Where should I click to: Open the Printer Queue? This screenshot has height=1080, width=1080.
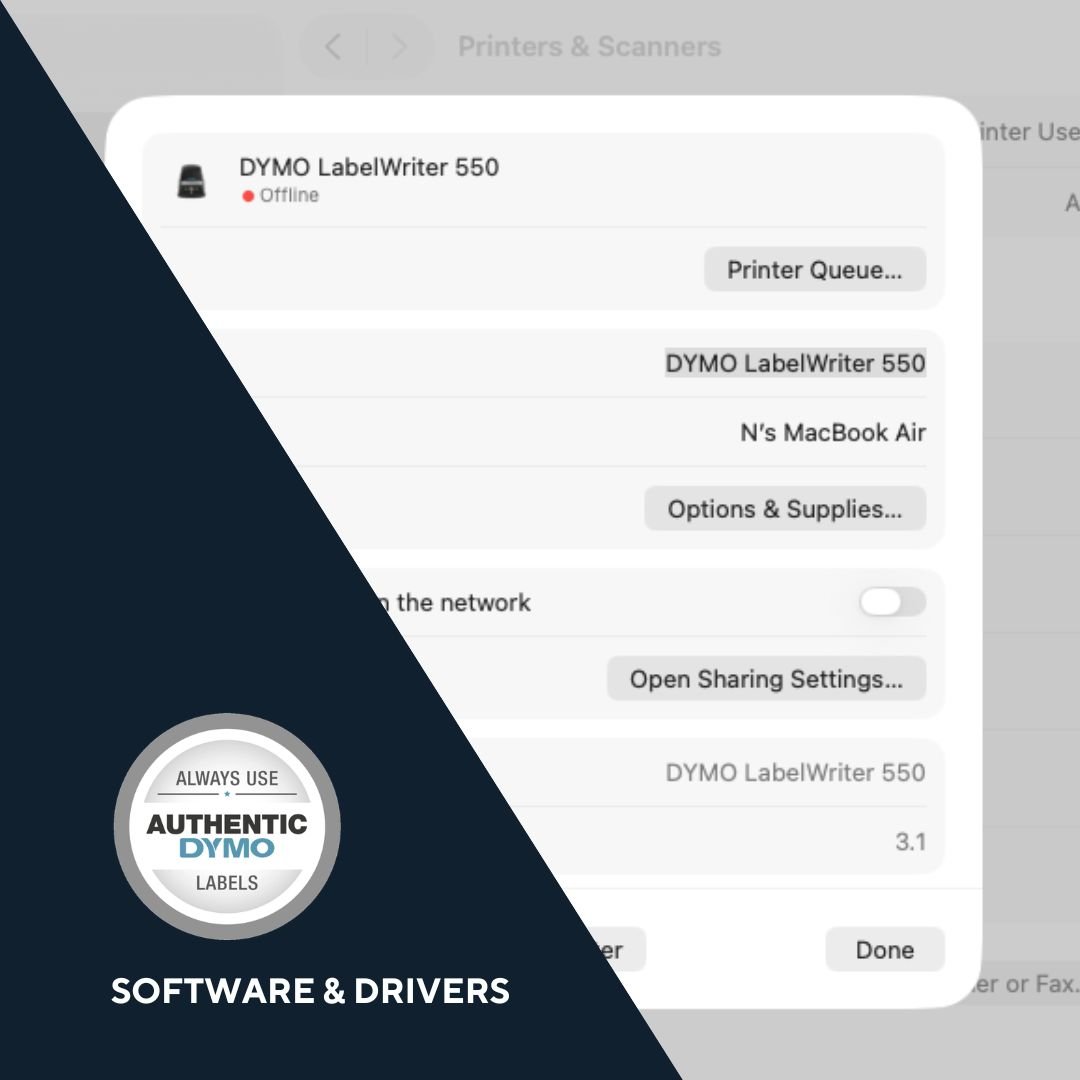tap(815, 269)
